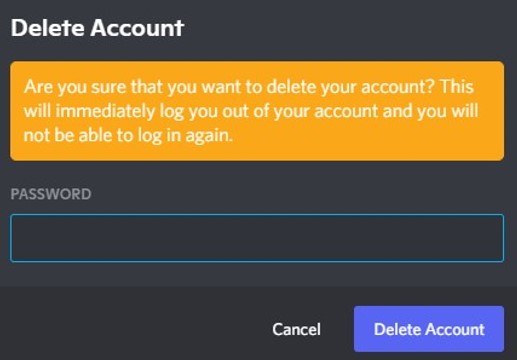Click the 'not be able to log in again' text
The image size is (517, 360).
pyautogui.click(x=128, y=136)
